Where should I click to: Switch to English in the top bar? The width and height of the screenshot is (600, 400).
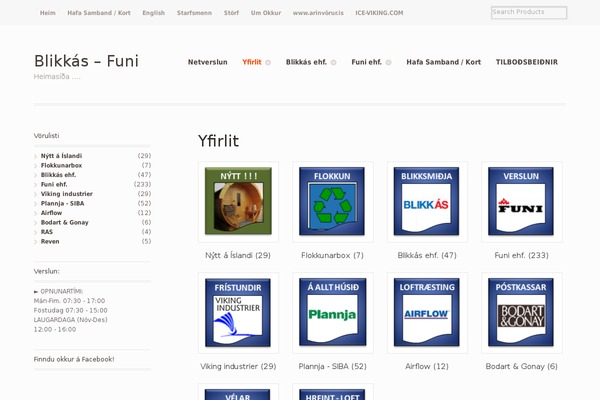coord(153,13)
